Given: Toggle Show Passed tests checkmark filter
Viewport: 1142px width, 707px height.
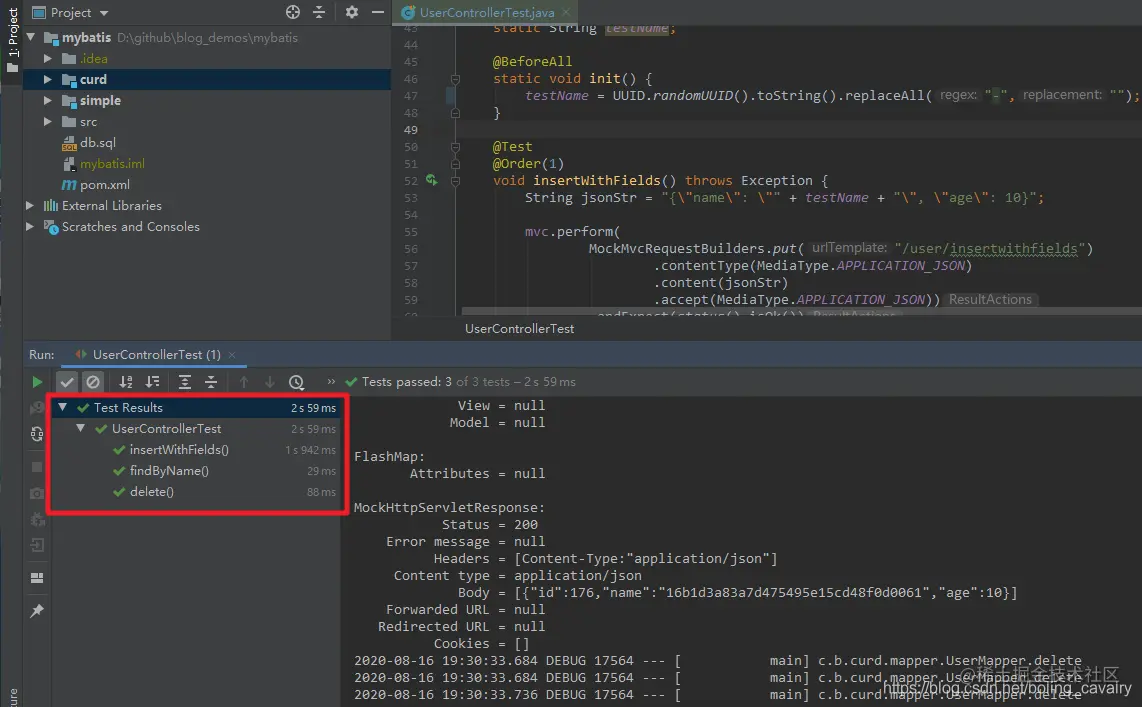Looking at the screenshot, I should 67,382.
